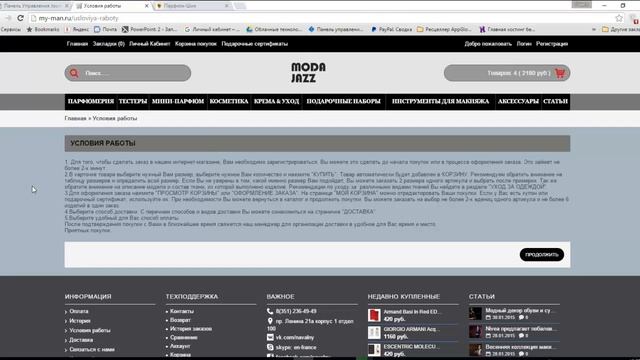
Task: Click the Логин link
Action: (524, 44)
